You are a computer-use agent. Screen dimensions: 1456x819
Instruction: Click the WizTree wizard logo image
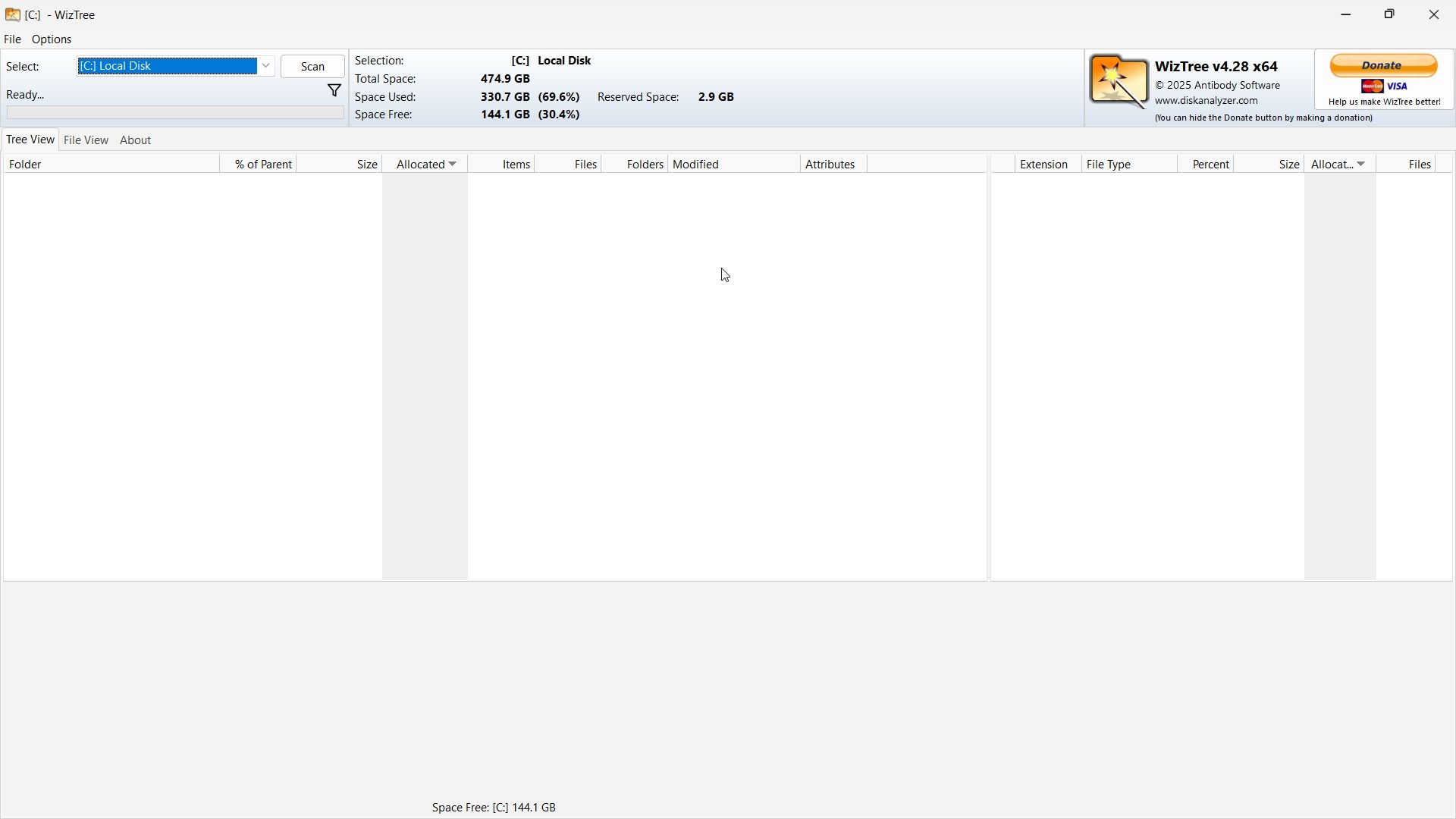tap(1119, 81)
